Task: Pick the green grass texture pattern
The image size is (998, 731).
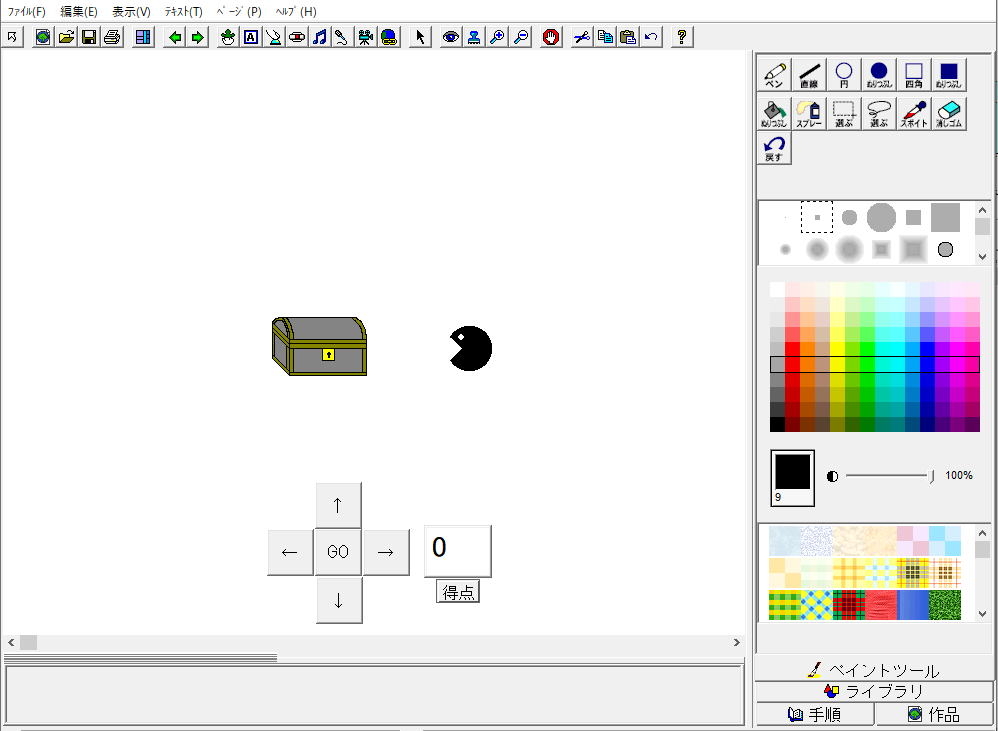Action: pyautogui.click(x=945, y=604)
